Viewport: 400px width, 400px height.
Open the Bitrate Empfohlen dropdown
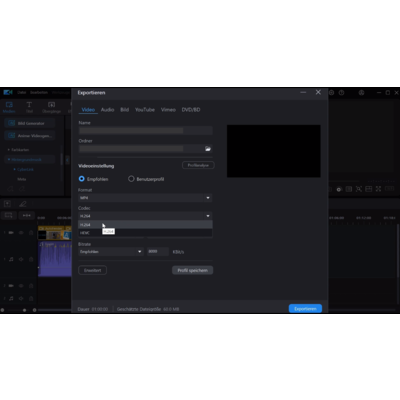[111, 252]
